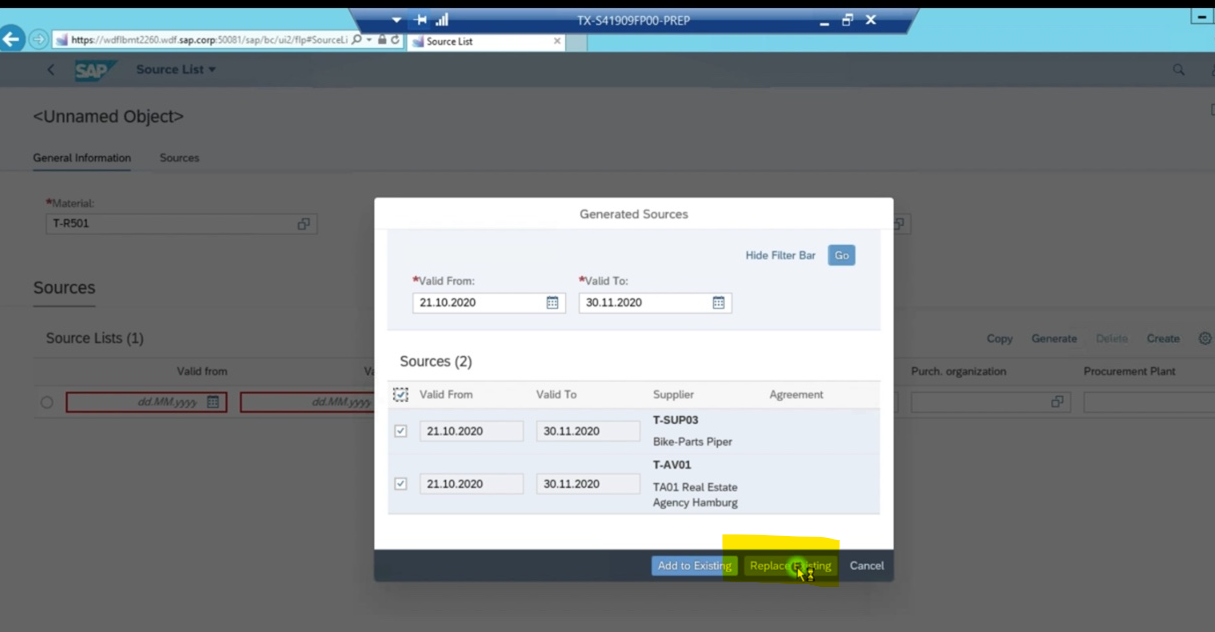Click the lock security icon in address bar
Viewport: 1215px width, 632px height.
[382, 40]
